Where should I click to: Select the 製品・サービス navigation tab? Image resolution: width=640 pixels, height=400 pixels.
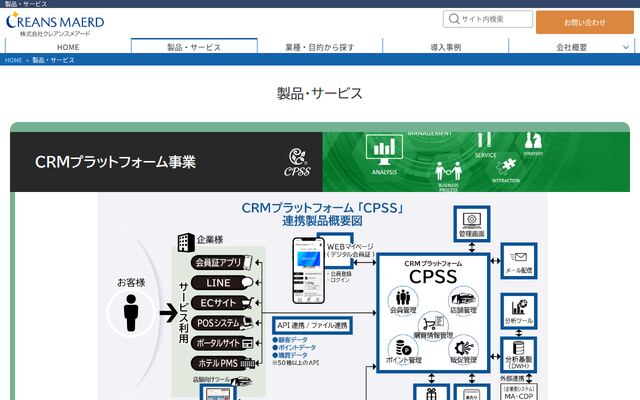(194, 47)
